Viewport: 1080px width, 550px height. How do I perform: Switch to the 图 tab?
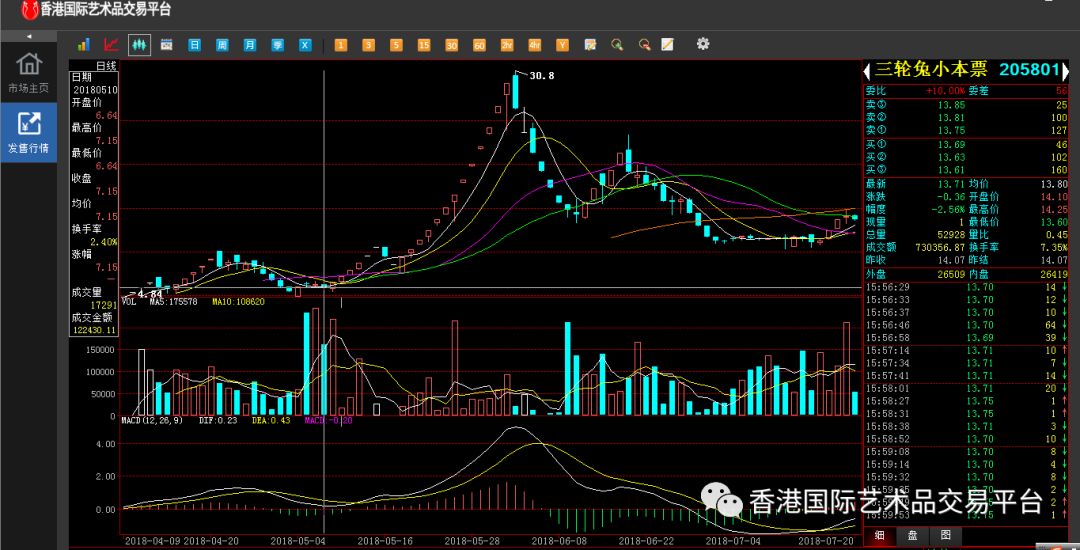945,535
